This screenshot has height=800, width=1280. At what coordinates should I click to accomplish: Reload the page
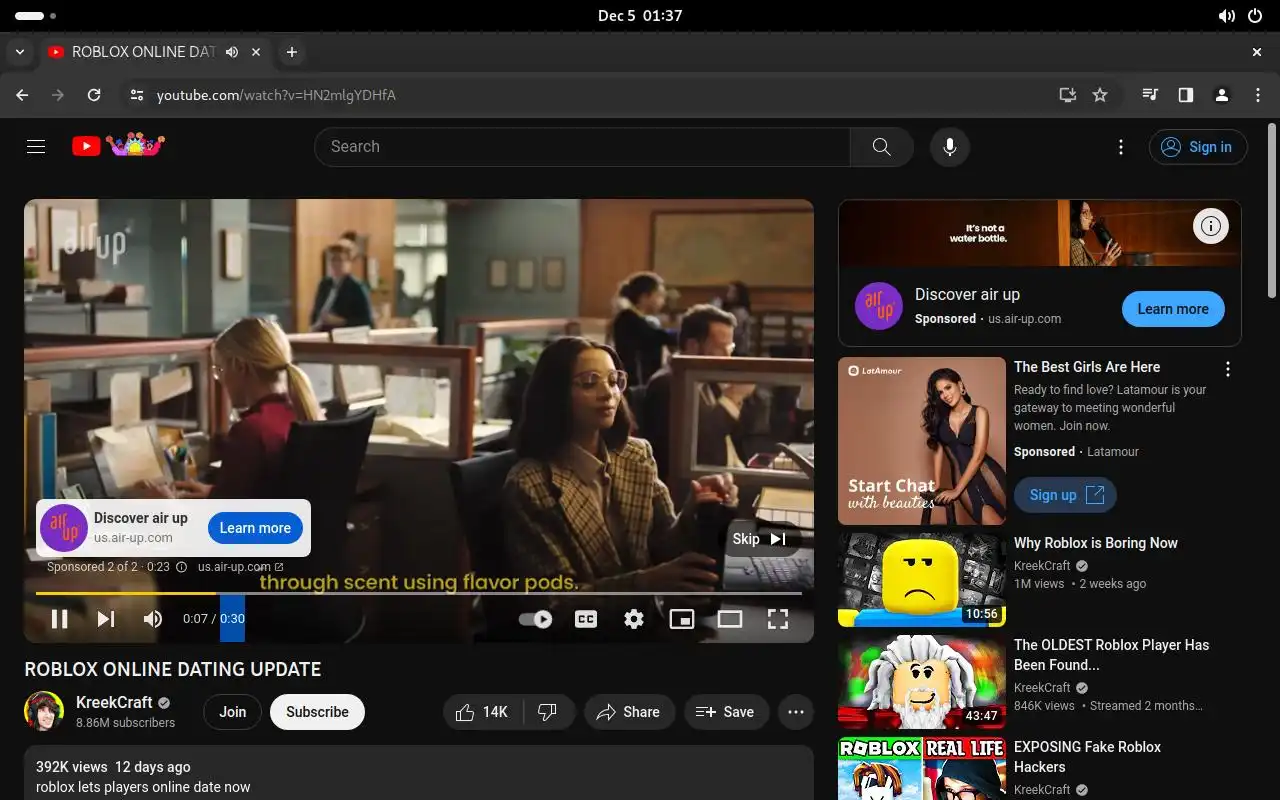pyautogui.click(x=94, y=95)
